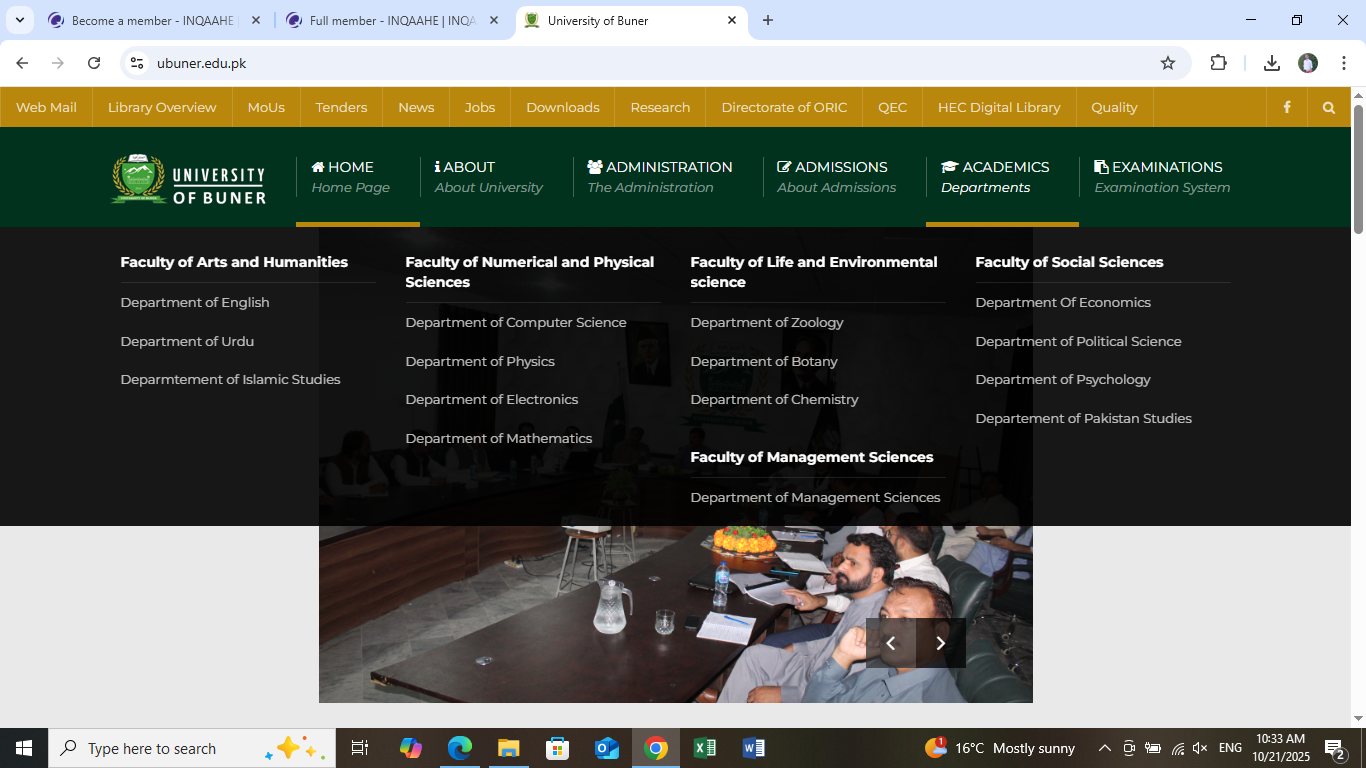Open Chrome extensions puzzle icon
Image resolution: width=1366 pixels, height=768 pixels.
click(1218, 63)
